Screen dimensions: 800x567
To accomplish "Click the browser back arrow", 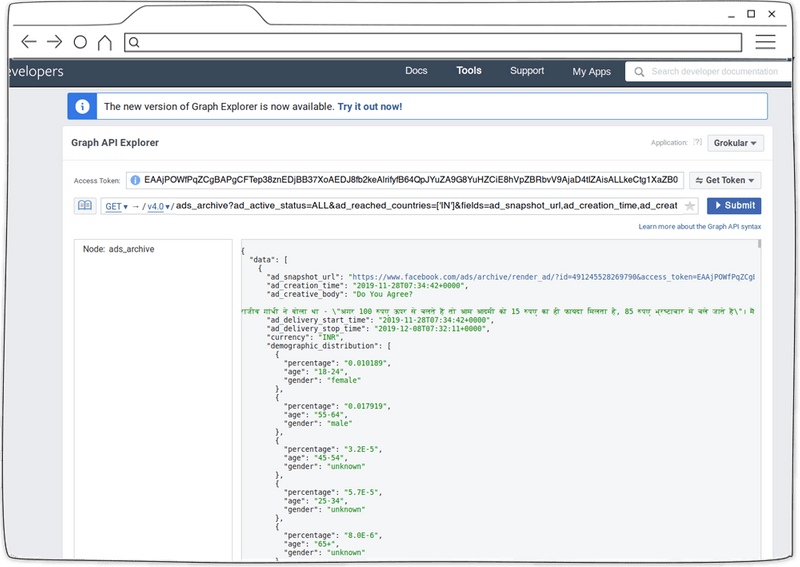I will (x=29, y=42).
